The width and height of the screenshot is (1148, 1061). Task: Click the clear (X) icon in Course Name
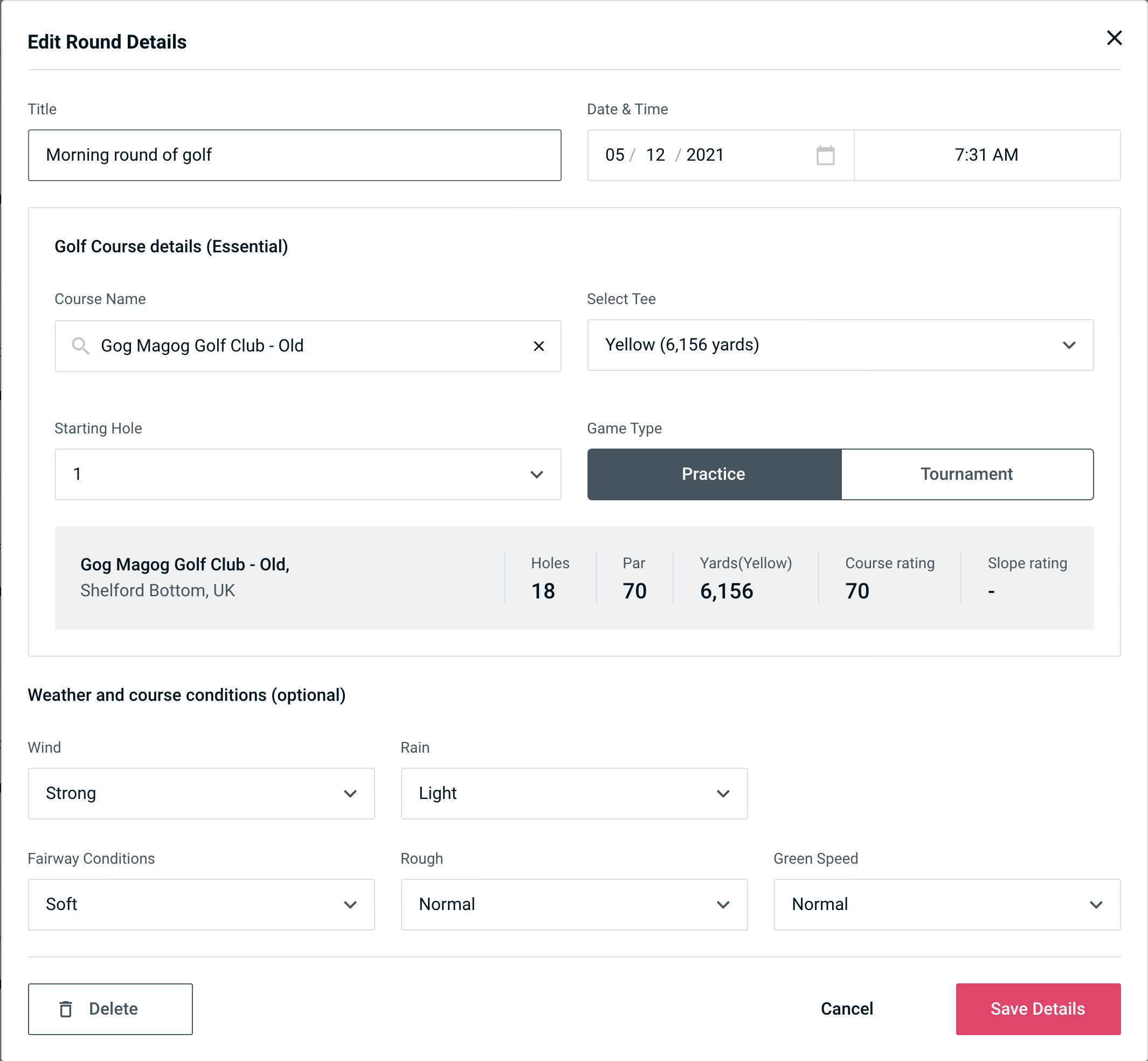[x=540, y=345]
